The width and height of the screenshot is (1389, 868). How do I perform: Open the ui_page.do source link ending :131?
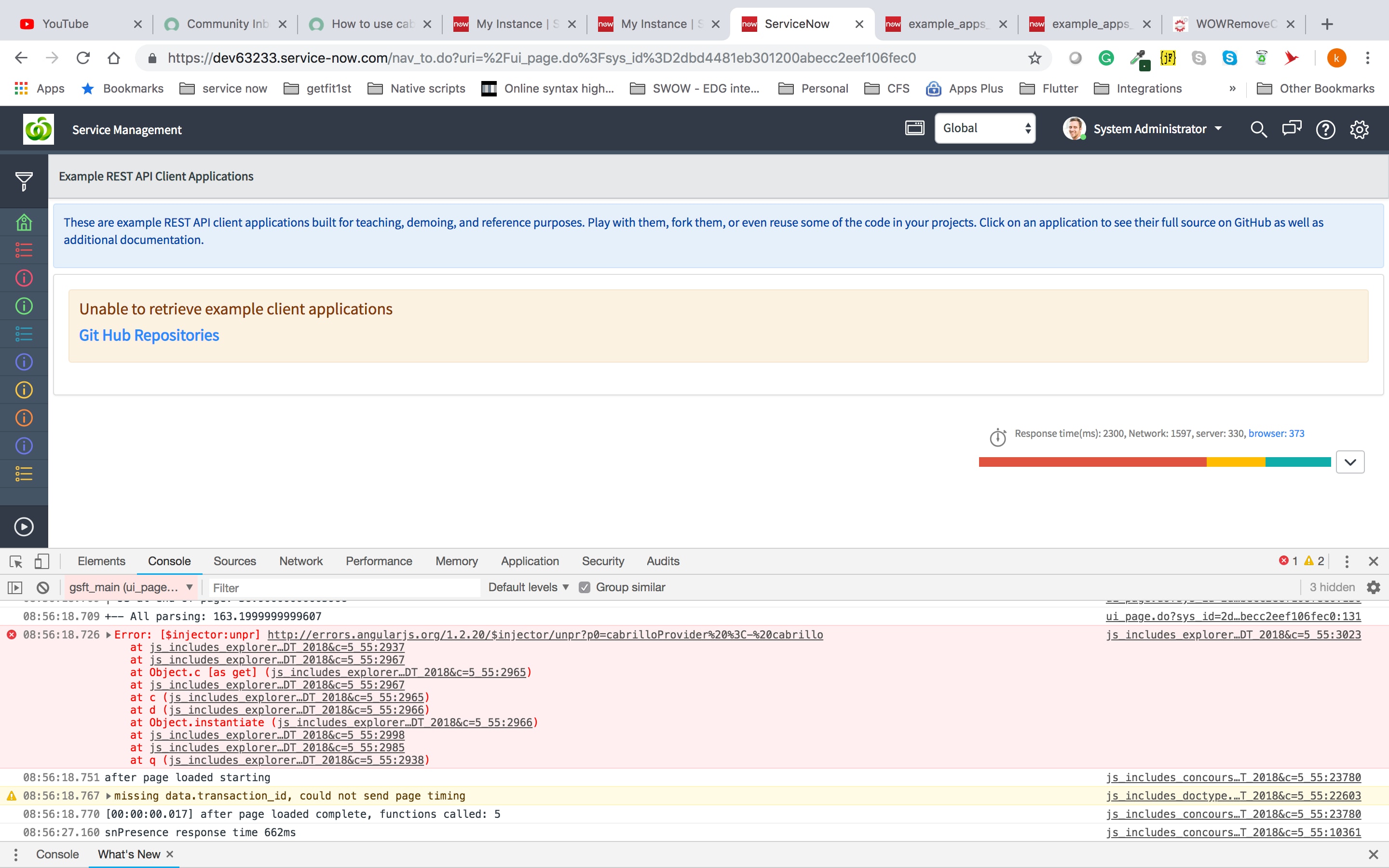(x=1233, y=617)
